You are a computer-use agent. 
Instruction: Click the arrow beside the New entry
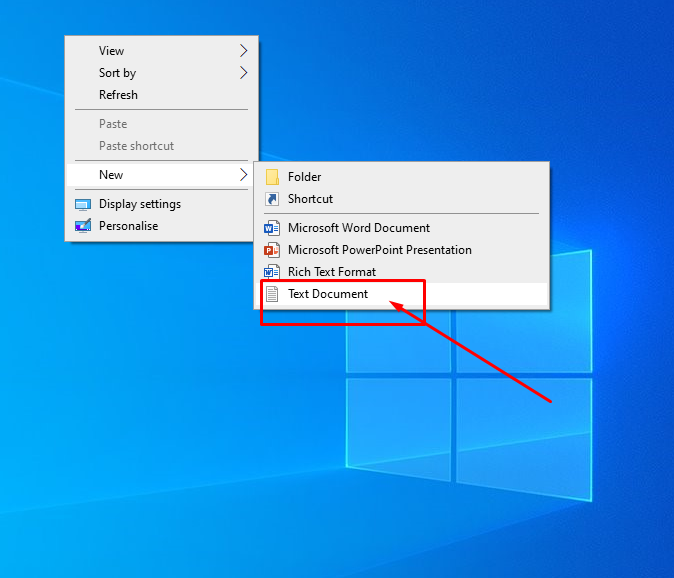[243, 175]
